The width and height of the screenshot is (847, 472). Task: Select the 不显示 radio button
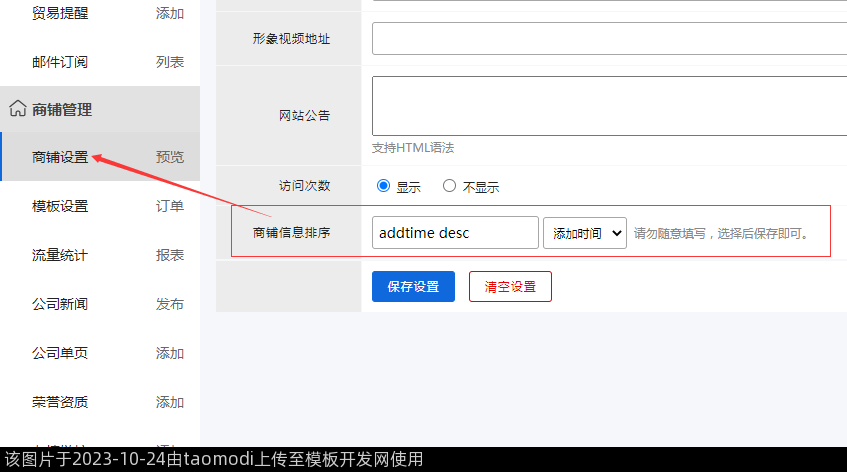point(449,186)
